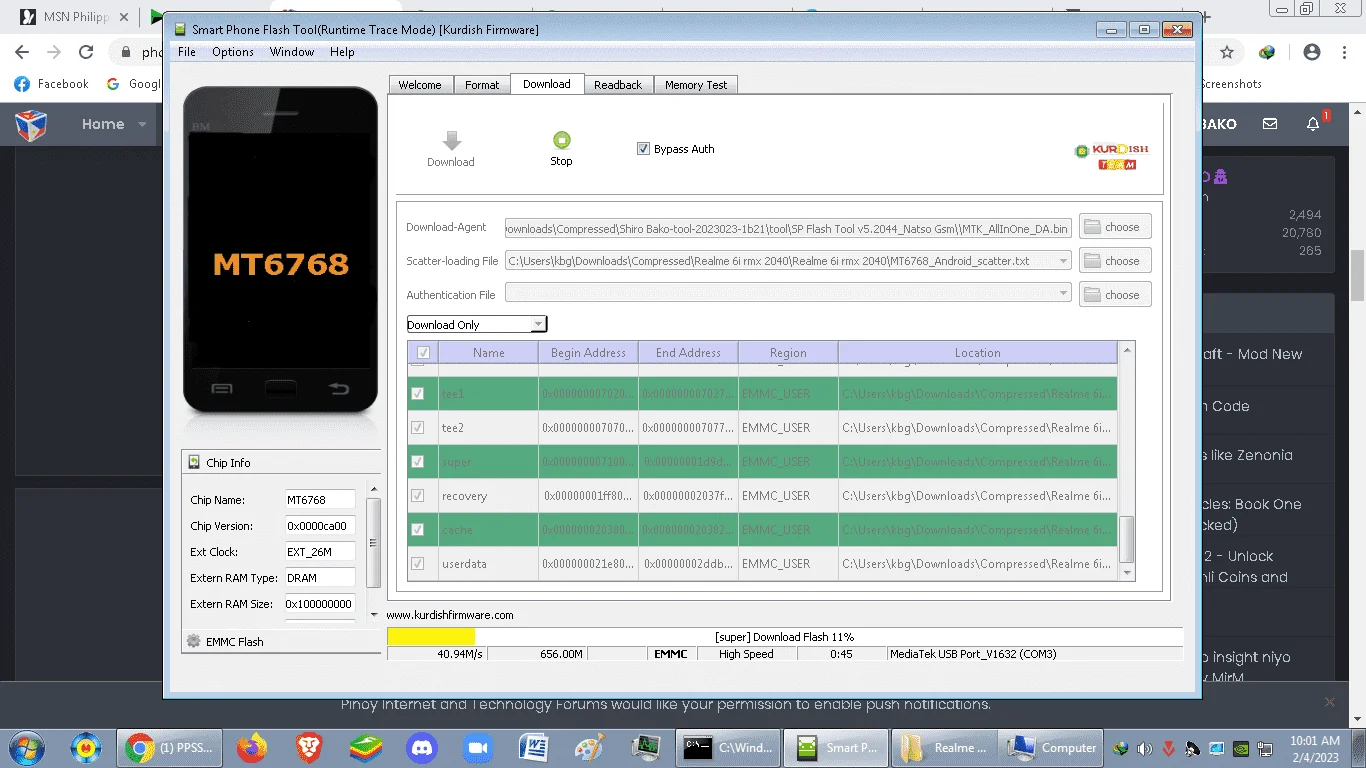Click the volume icon in system tray
Image resolution: width=1366 pixels, height=768 pixels.
coord(1144,748)
